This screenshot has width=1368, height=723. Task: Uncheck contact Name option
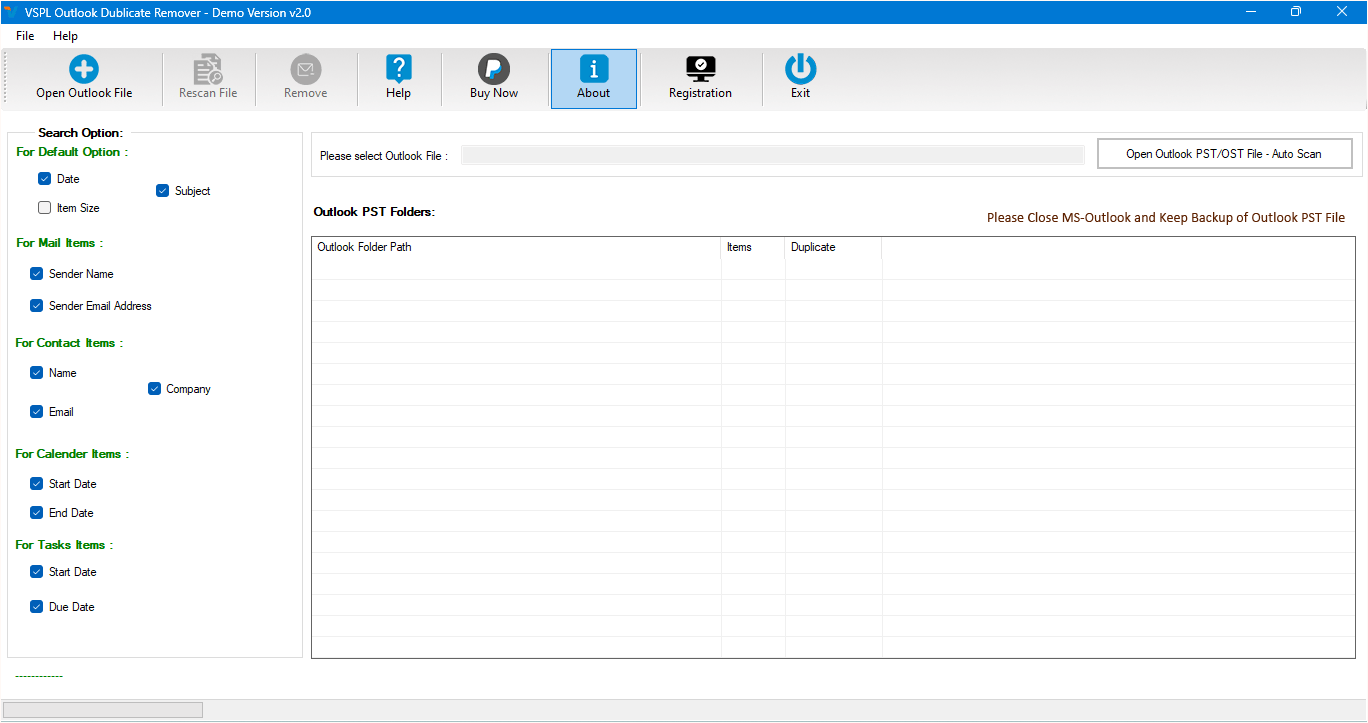[x=36, y=373]
